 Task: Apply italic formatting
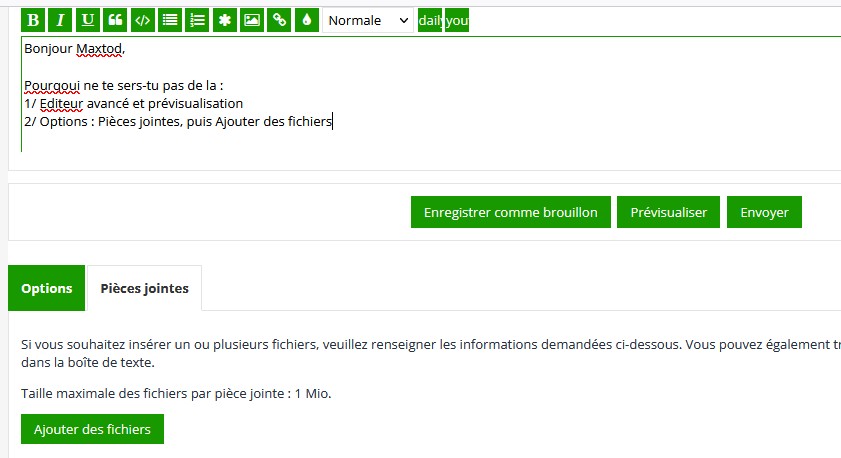[x=61, y=20]
